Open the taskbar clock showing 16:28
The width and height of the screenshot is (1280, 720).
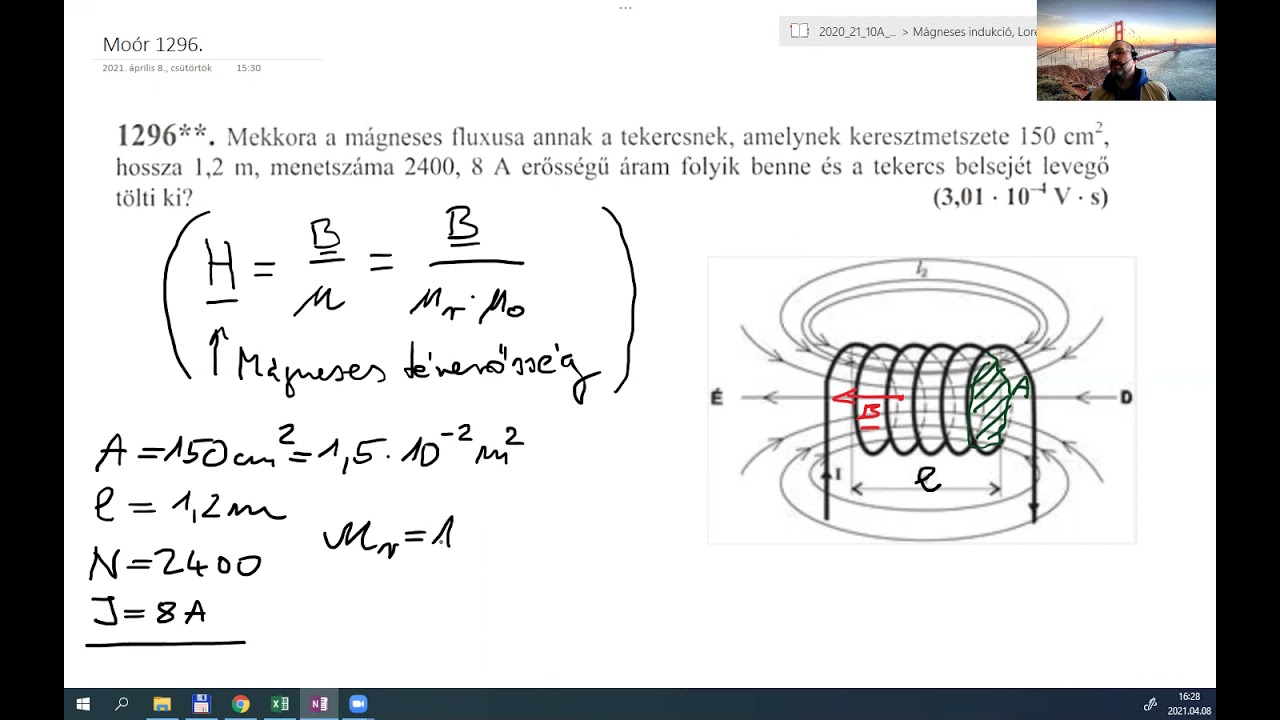(x=1189, y=704)
